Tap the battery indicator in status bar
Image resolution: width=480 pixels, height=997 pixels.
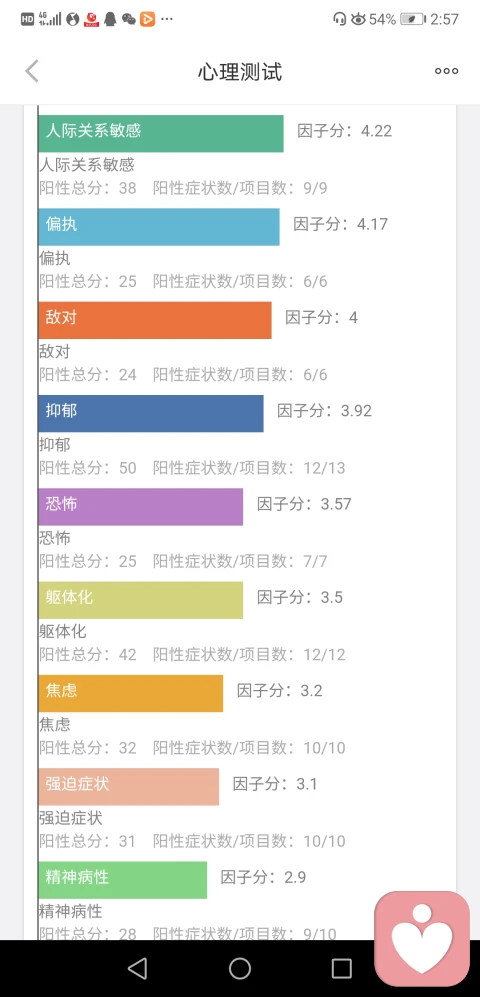pyautogui.click(x=413, y=19)
